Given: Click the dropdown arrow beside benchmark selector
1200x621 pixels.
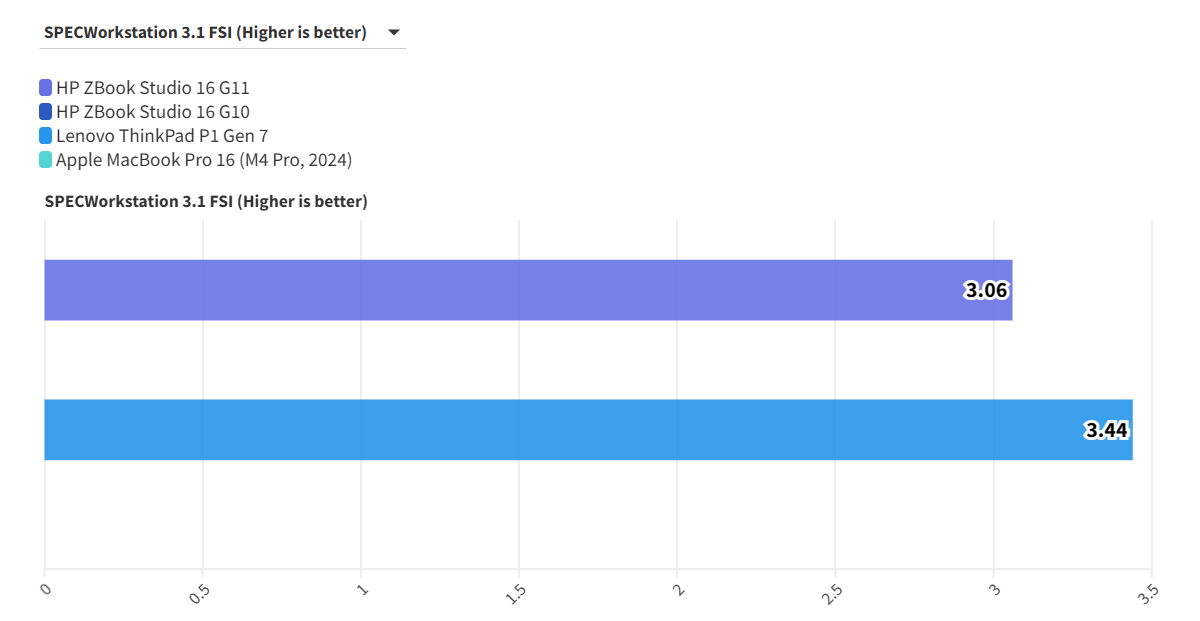Looking at the screenshot, I should coord(394,33).
